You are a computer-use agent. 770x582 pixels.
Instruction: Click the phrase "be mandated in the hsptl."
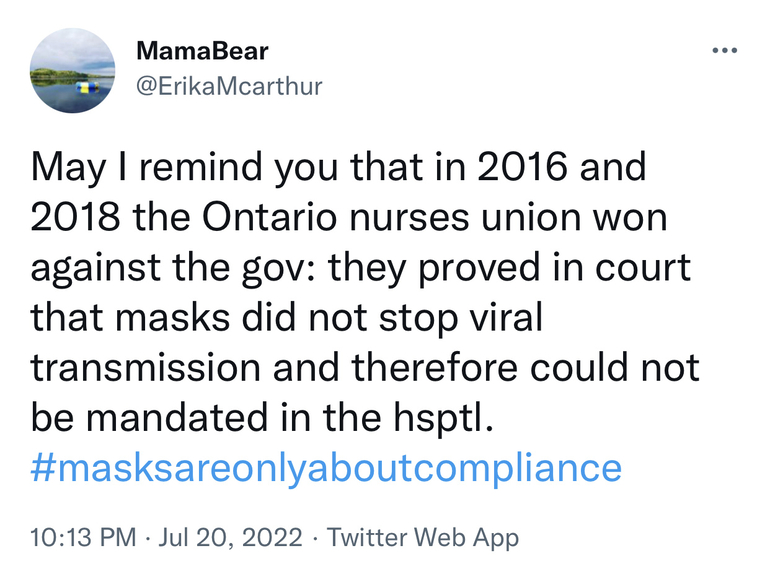[x=263, y=417]
